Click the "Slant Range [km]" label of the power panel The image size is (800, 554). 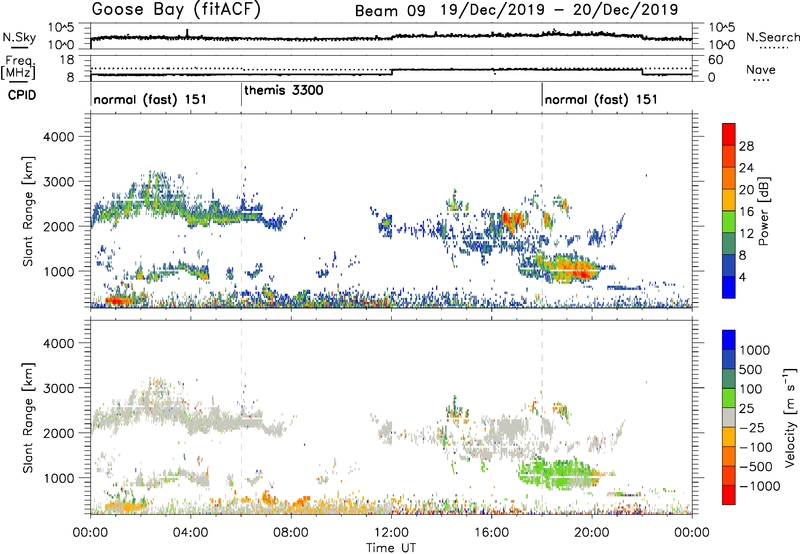click(x=28, y=211)
